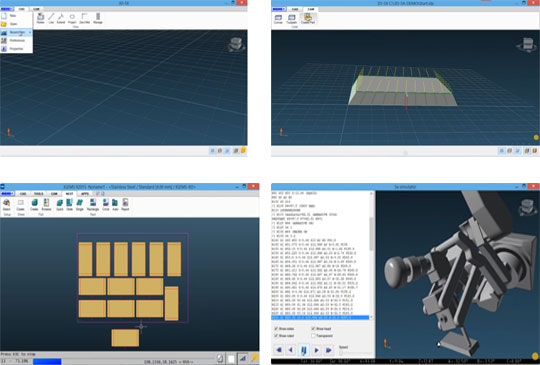Click the Create Part button in top-right window
540x365 pixels.
pyautogui.click(x=308, y=19)
